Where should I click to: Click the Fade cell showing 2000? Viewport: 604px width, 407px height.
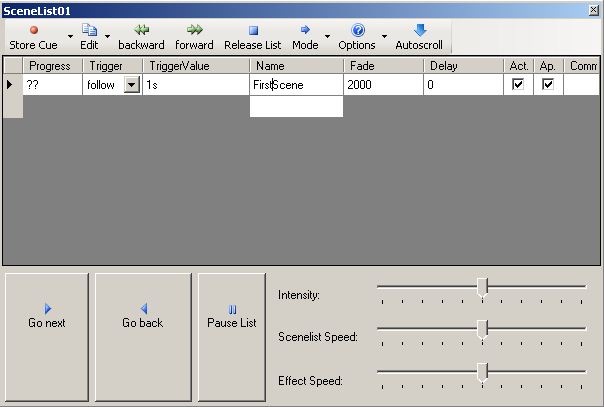click(383, 86)
